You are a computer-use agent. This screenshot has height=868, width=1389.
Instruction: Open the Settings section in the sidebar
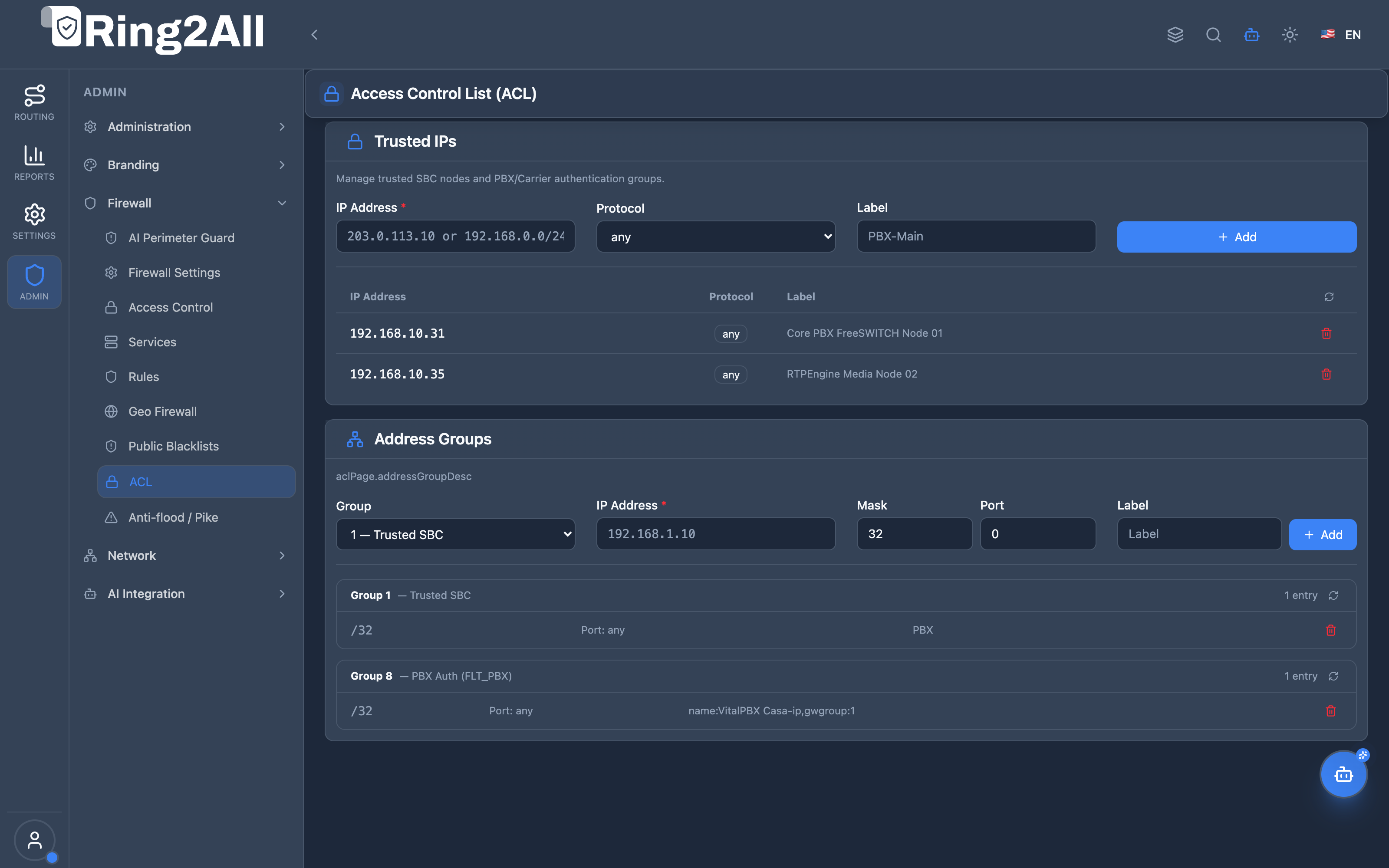(x=34, y=222)
